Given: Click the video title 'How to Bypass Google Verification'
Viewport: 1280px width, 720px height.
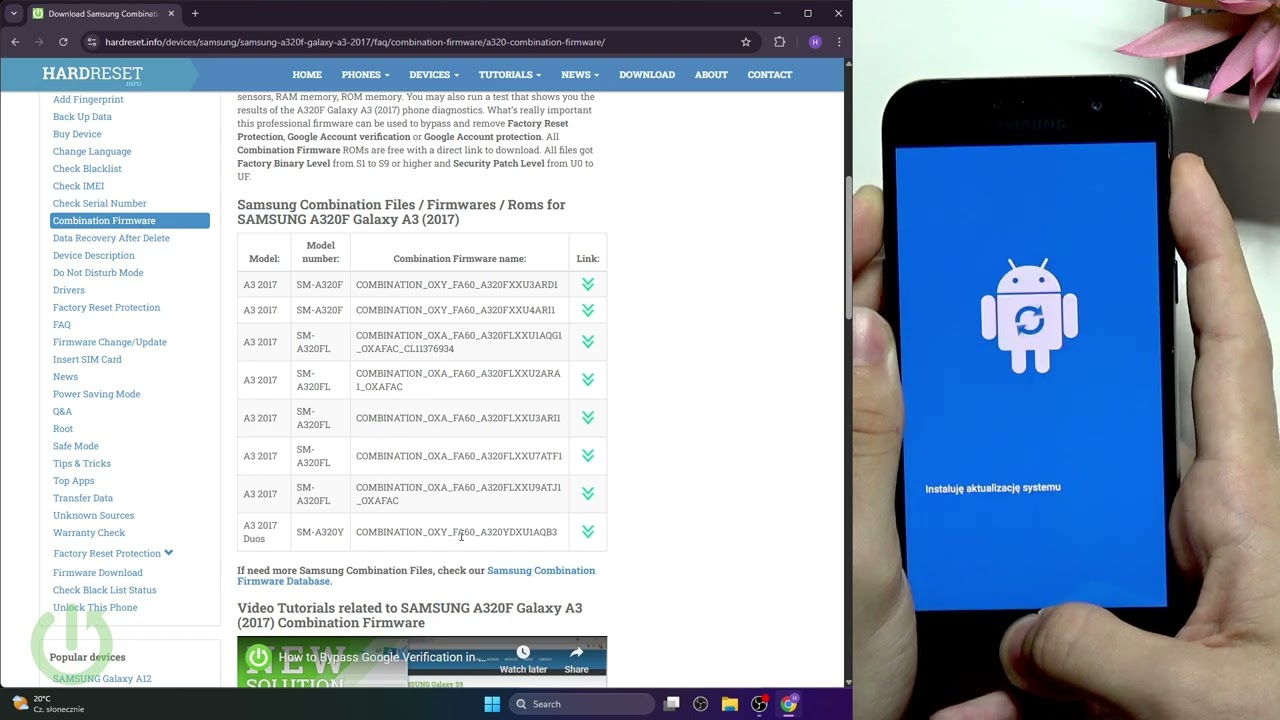Looking at the screenshot, I should pos(382,657).
